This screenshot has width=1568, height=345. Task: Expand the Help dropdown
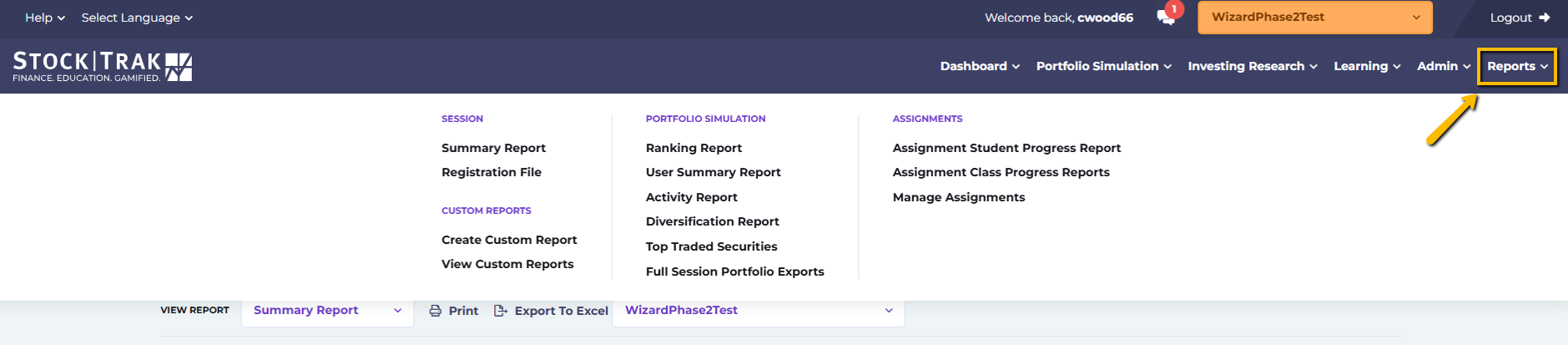point(45,18)
